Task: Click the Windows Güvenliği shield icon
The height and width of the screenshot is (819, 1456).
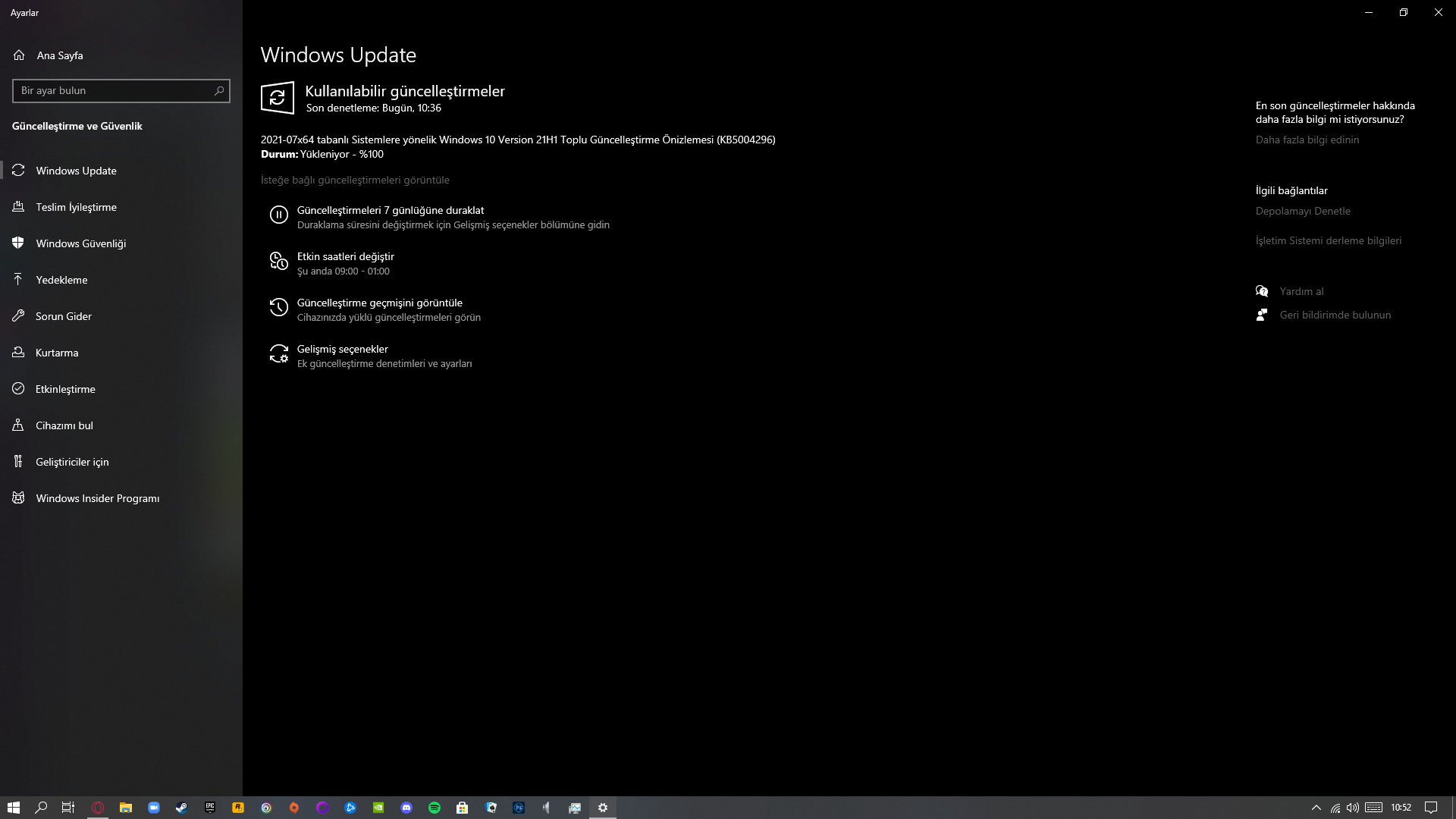Action: click(x=18, y=243)
